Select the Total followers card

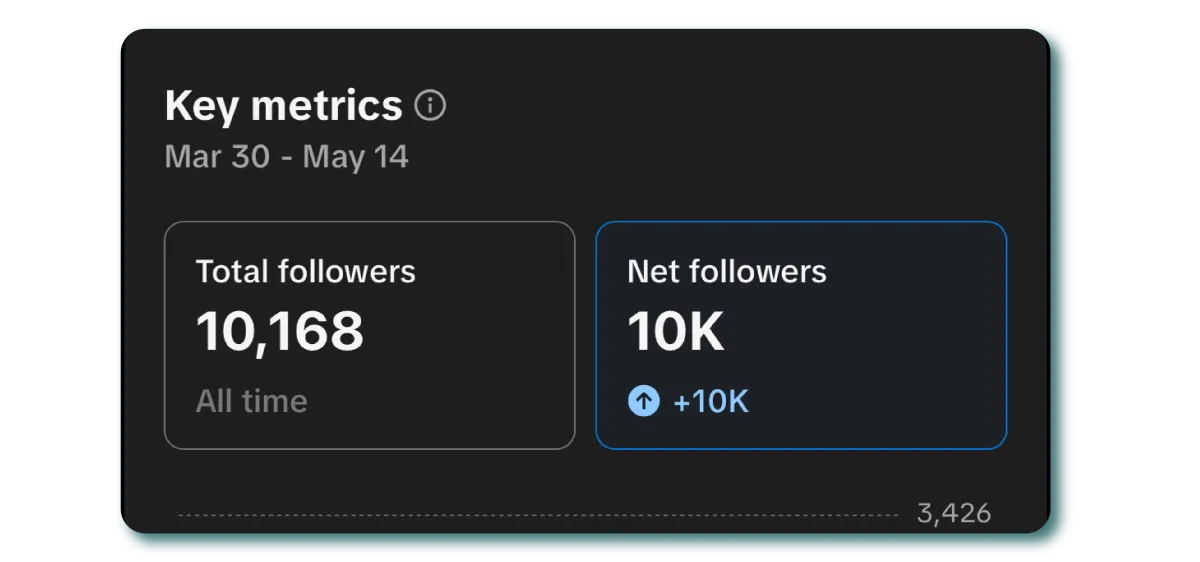(370, 335)
